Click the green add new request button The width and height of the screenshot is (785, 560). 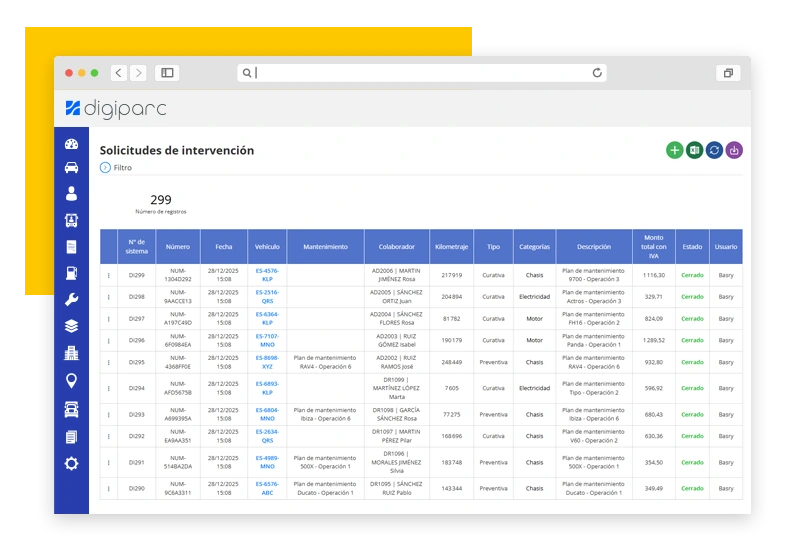[x=675, y=150]
